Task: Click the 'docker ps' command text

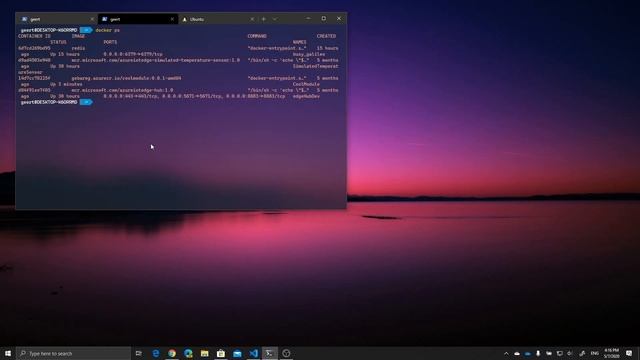Action: tap(107, 30)
